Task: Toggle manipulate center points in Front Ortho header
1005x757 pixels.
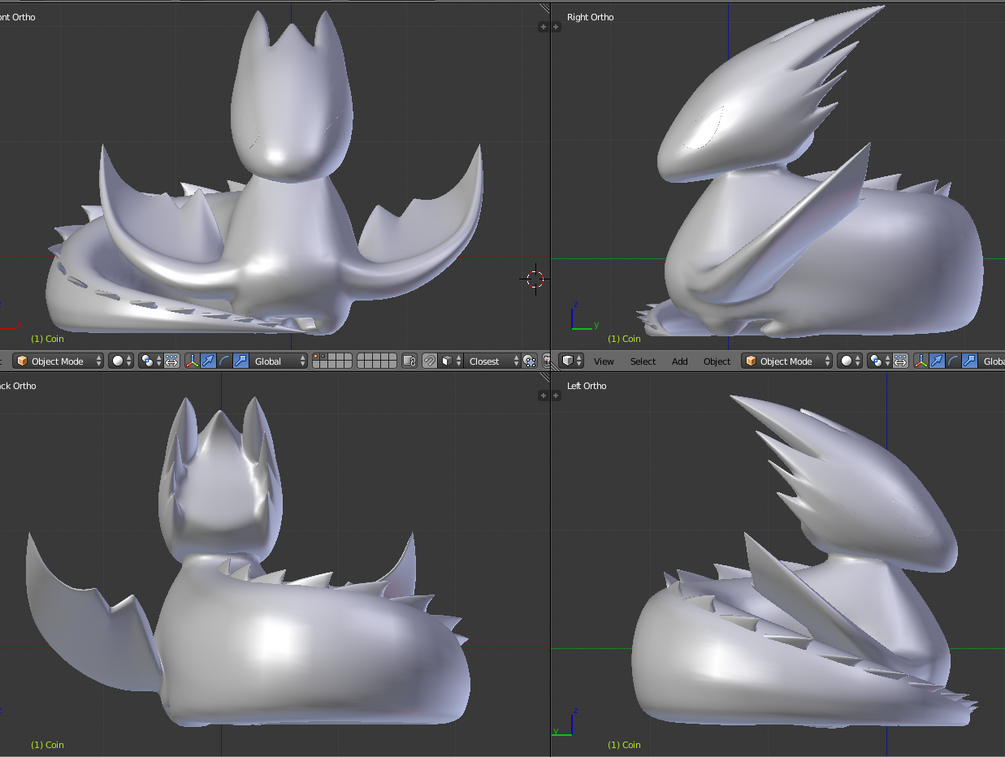Action: [x=172, y=361]
